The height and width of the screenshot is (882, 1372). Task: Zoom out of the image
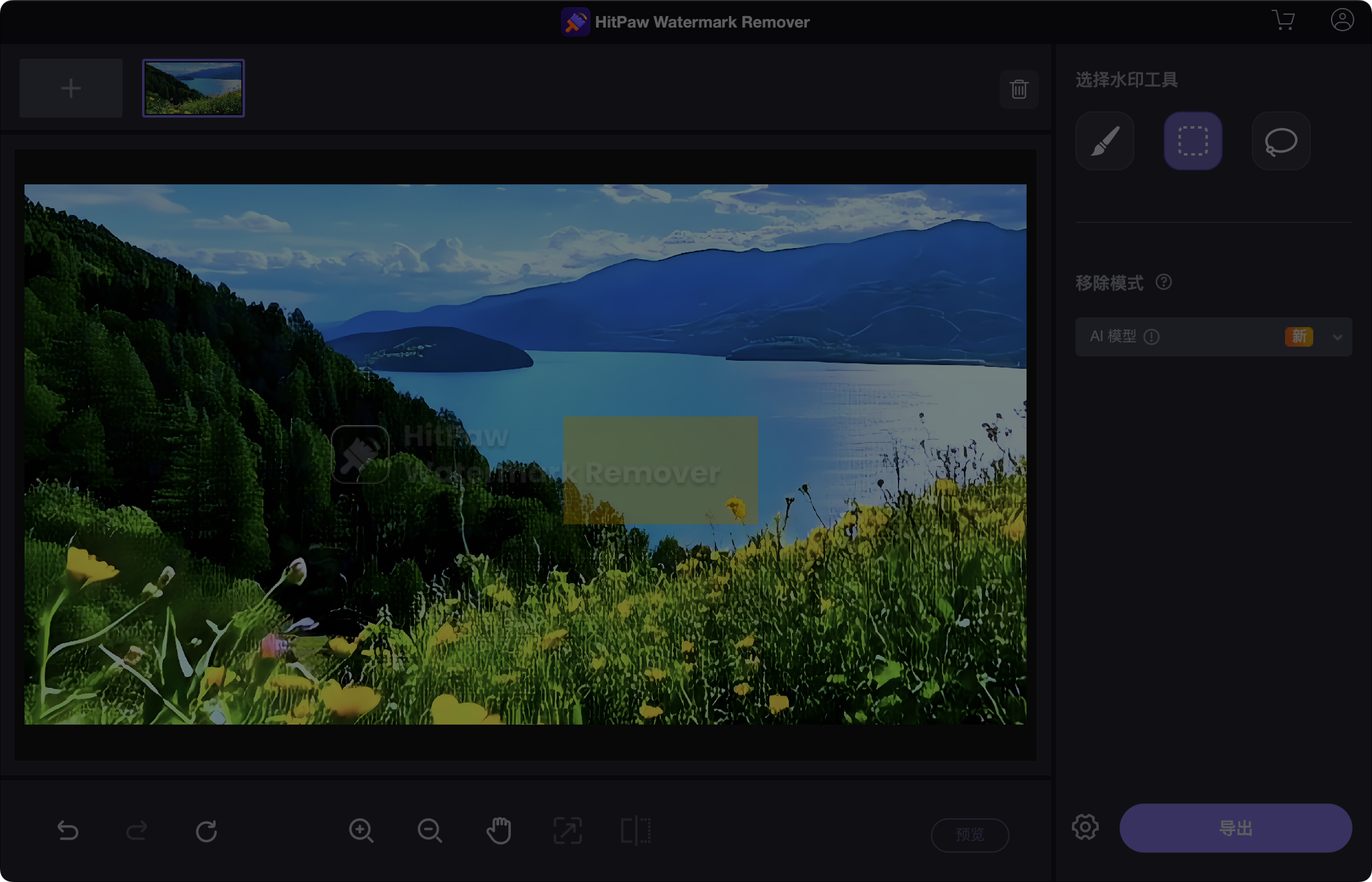[x=431, y=831]
